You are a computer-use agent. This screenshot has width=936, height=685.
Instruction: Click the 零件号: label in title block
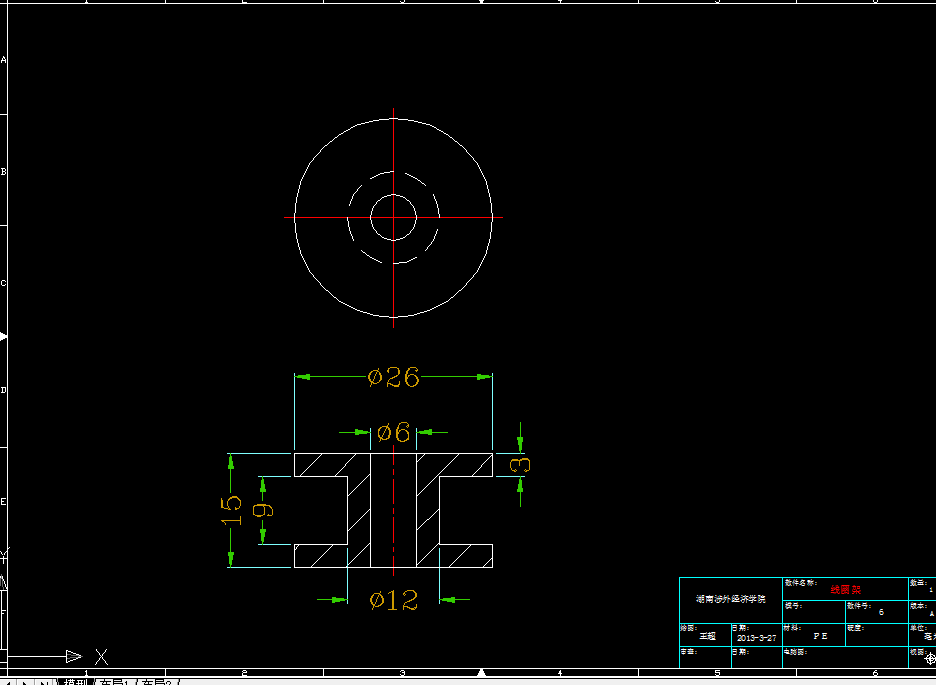[x=858, y=605]
